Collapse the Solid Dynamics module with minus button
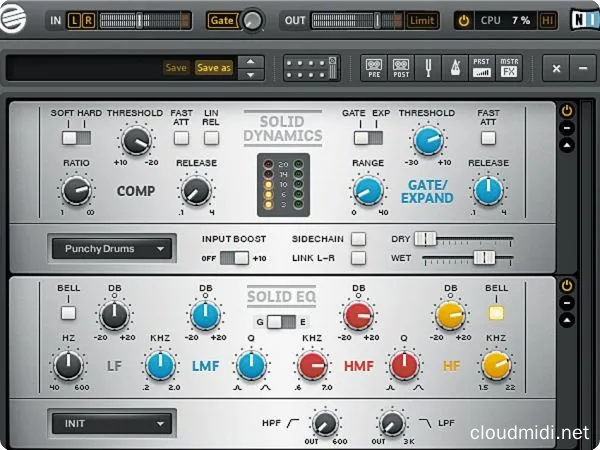This screenshot has width=600, height=450. [x=567, y=128]
